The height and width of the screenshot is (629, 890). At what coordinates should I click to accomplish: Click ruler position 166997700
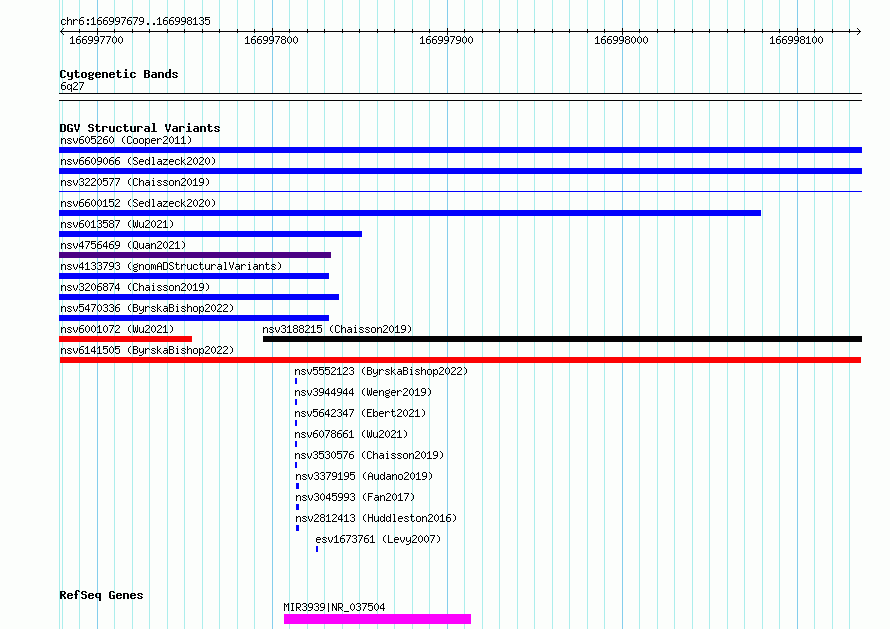pos(96,40)
